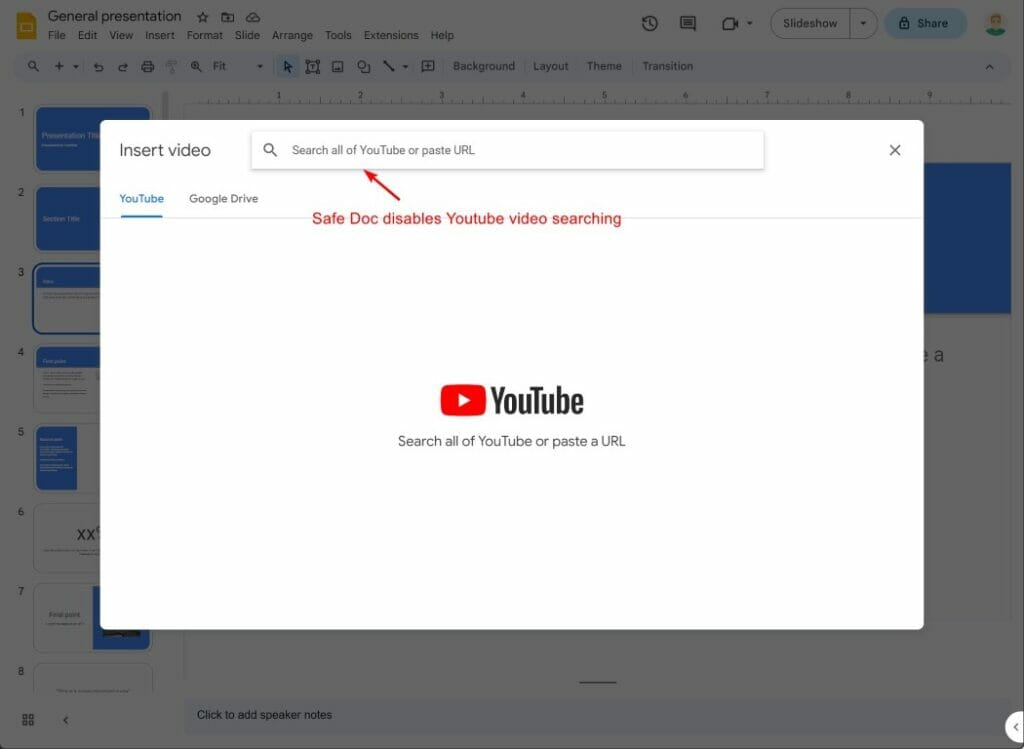The width and height of the screenshot is (1024, 749).
Task: Click the paint format icon
Action: 171,66
